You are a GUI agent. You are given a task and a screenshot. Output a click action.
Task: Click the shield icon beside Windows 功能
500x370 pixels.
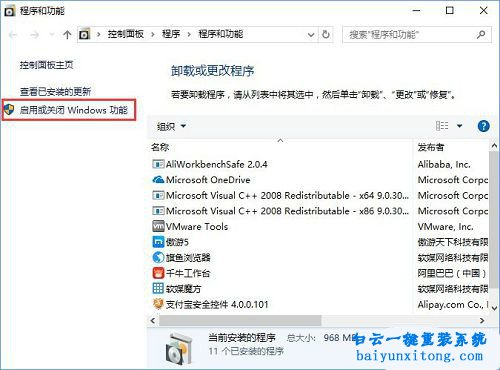pyautogui.click(x=9, y=109)
